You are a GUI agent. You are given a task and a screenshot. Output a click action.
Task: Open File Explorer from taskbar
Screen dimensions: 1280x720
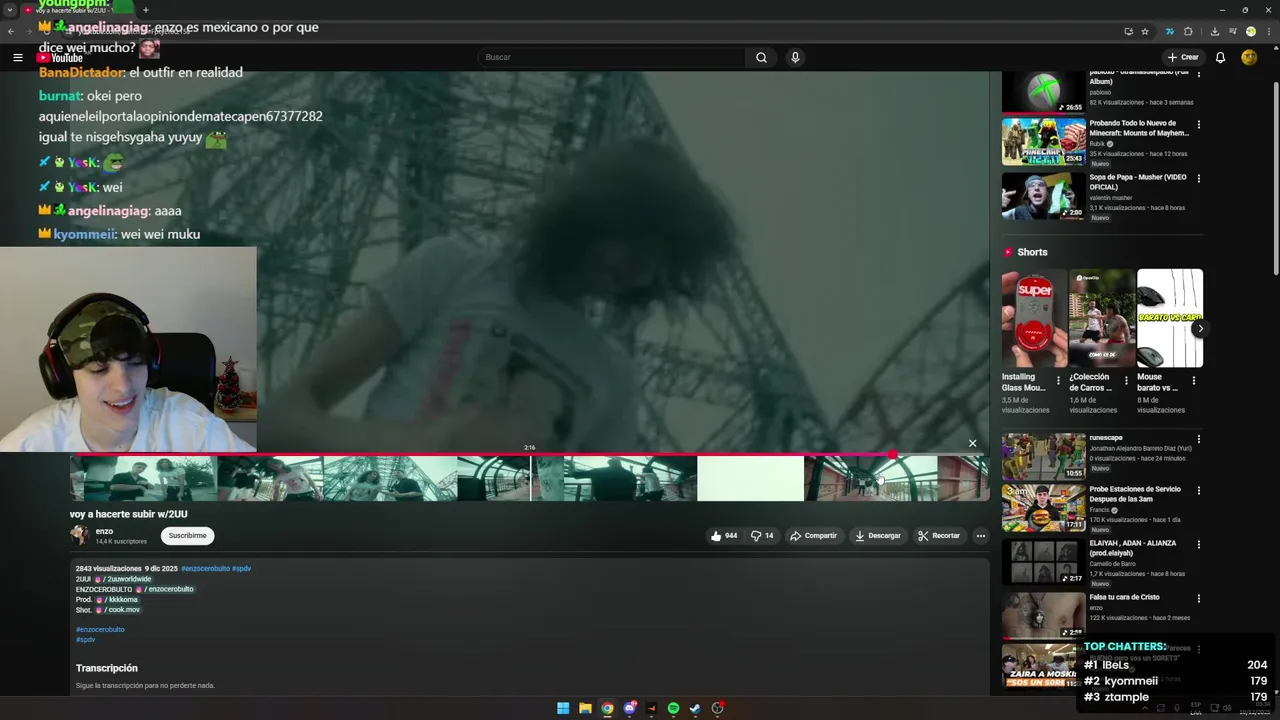tap(585, 708)
